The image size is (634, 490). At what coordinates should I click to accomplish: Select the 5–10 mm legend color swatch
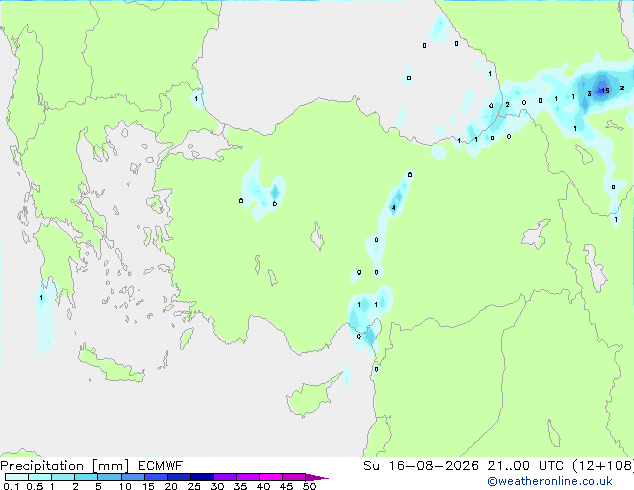[x=109, y=477]
